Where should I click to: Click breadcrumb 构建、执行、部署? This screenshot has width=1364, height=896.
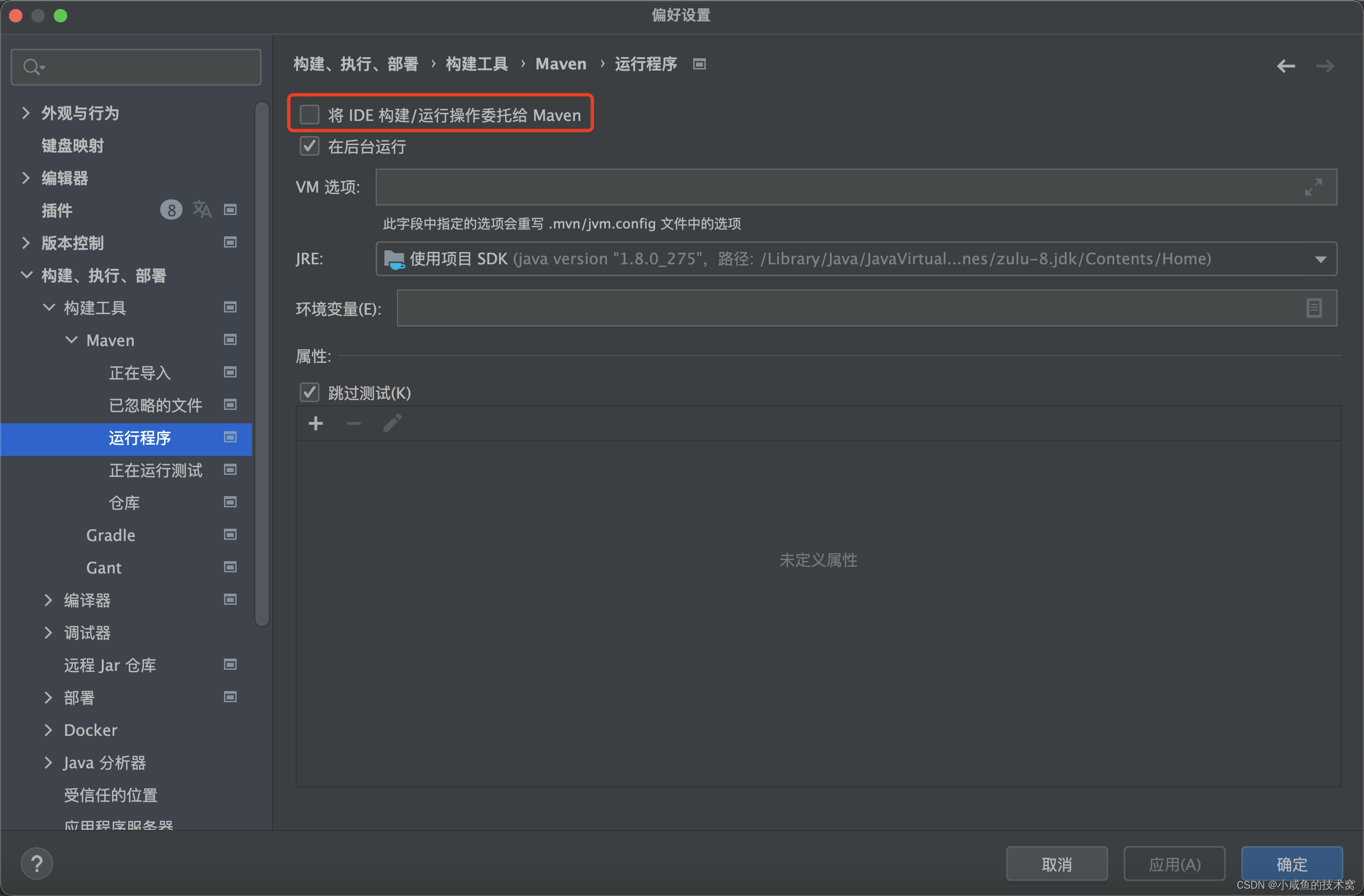pos(356,64)
